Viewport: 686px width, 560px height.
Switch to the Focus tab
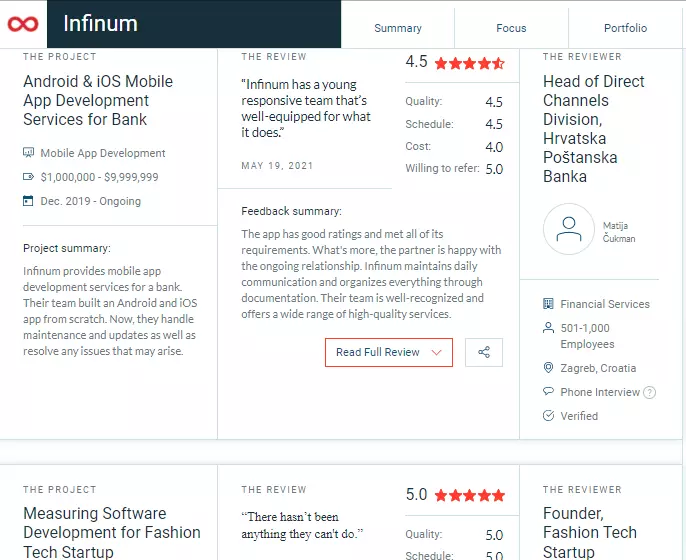(x=511, y=28)
